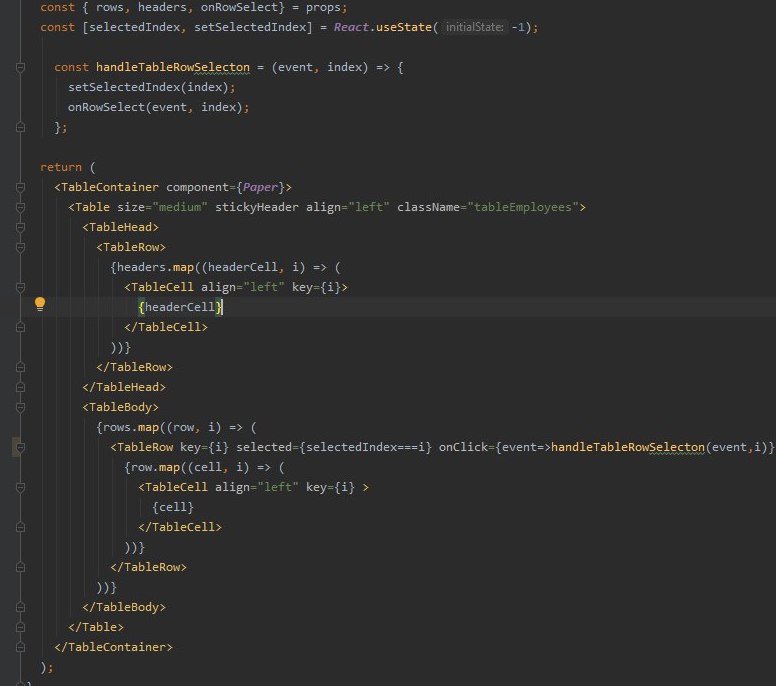Click the closing </Table> tag text

click(x=96, y=627)
